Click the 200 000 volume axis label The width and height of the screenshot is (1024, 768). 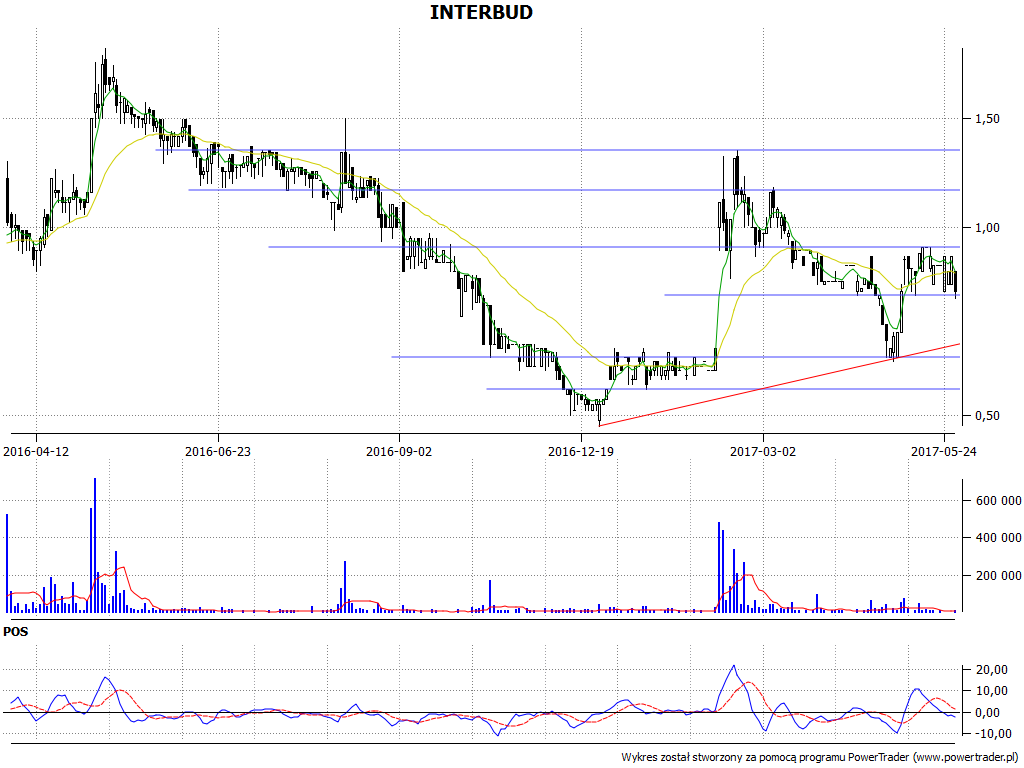998,576
